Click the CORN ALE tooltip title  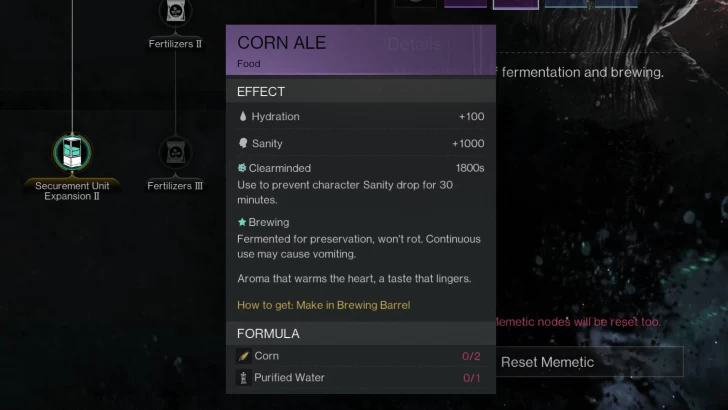click(281, 43)
